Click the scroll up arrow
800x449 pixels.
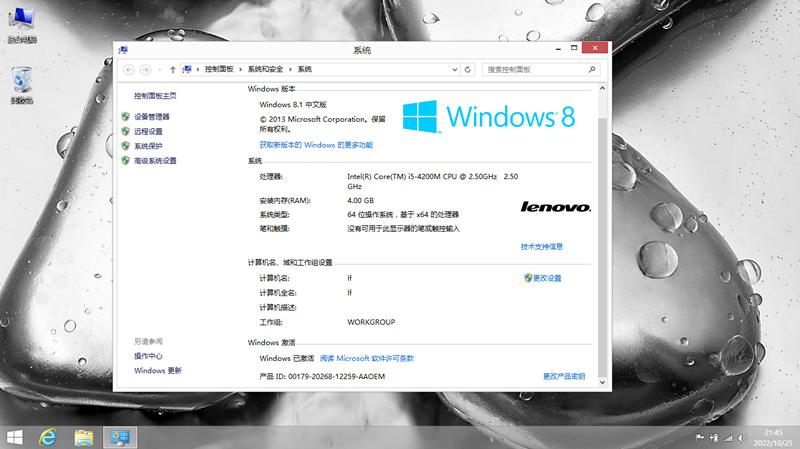pos(602,89)
